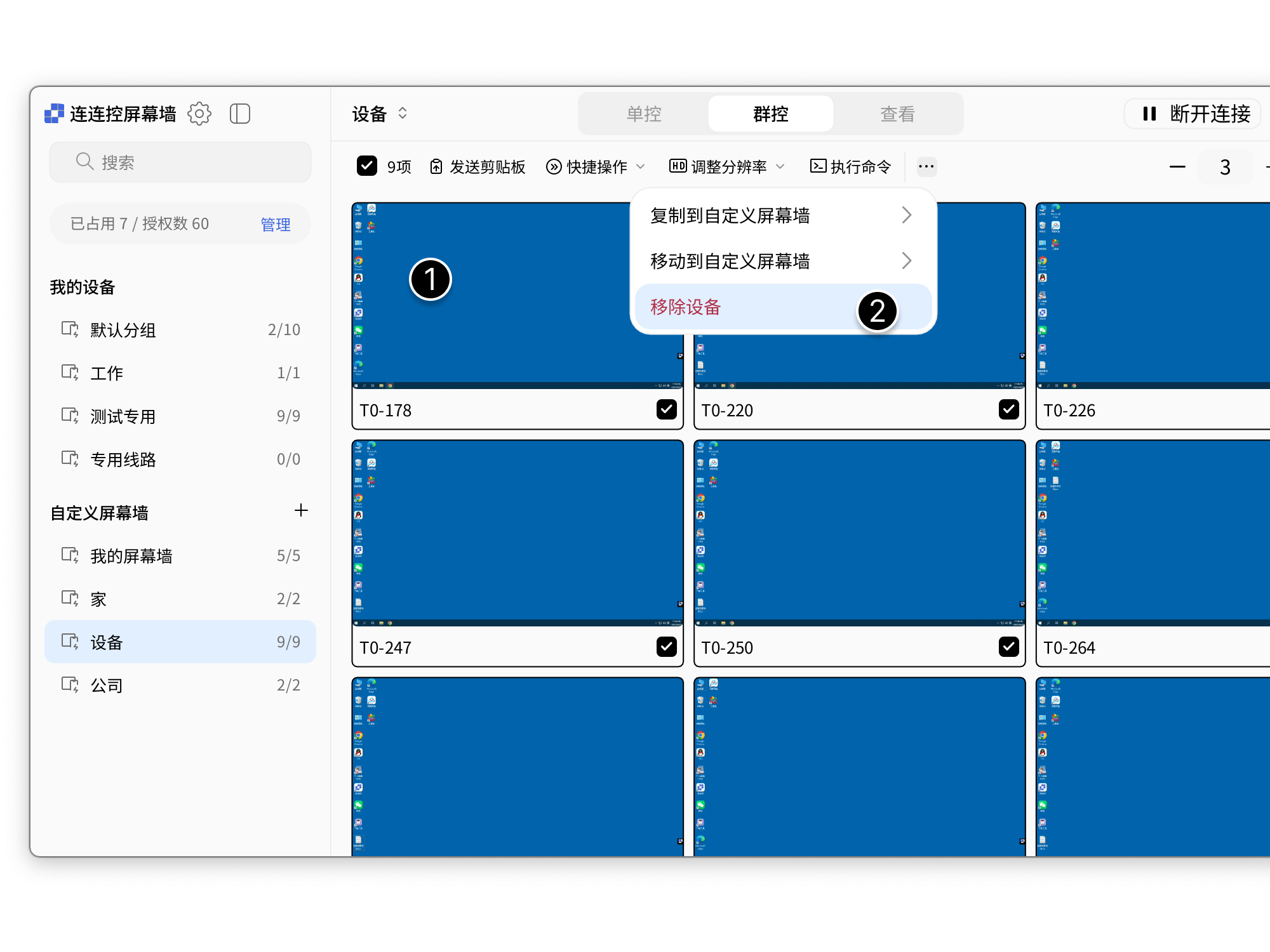Viewport: 1270px width, 952px height.
Task: Open the '...' more options icon in toolbar
Action: [x=926, y=166]
